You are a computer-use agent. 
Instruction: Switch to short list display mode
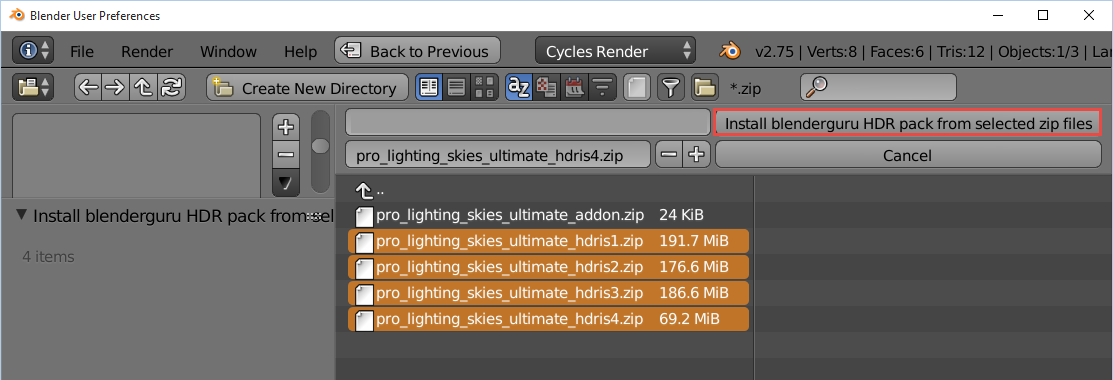click(429, 88)
